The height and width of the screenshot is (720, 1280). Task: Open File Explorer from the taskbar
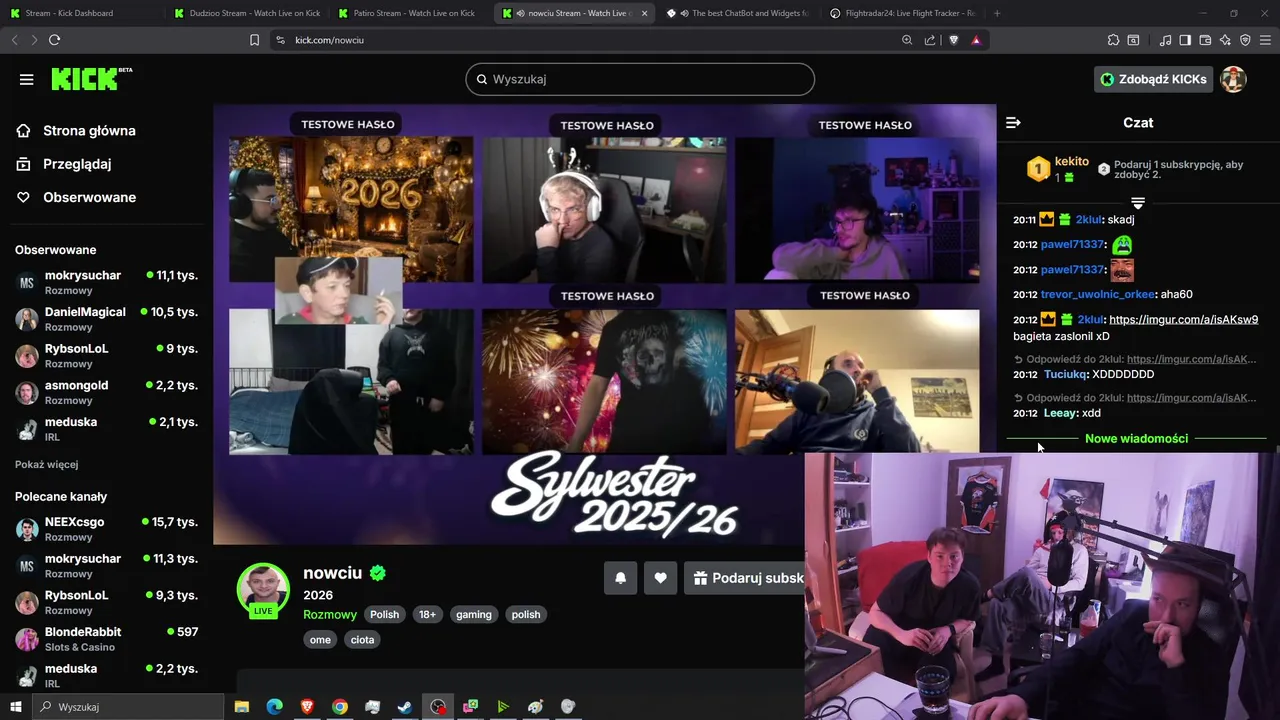[242, 707]
